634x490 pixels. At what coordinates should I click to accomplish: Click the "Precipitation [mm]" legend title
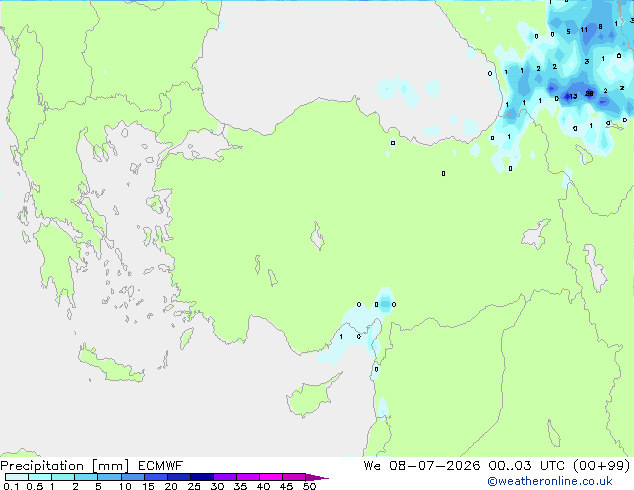point(65,466)
